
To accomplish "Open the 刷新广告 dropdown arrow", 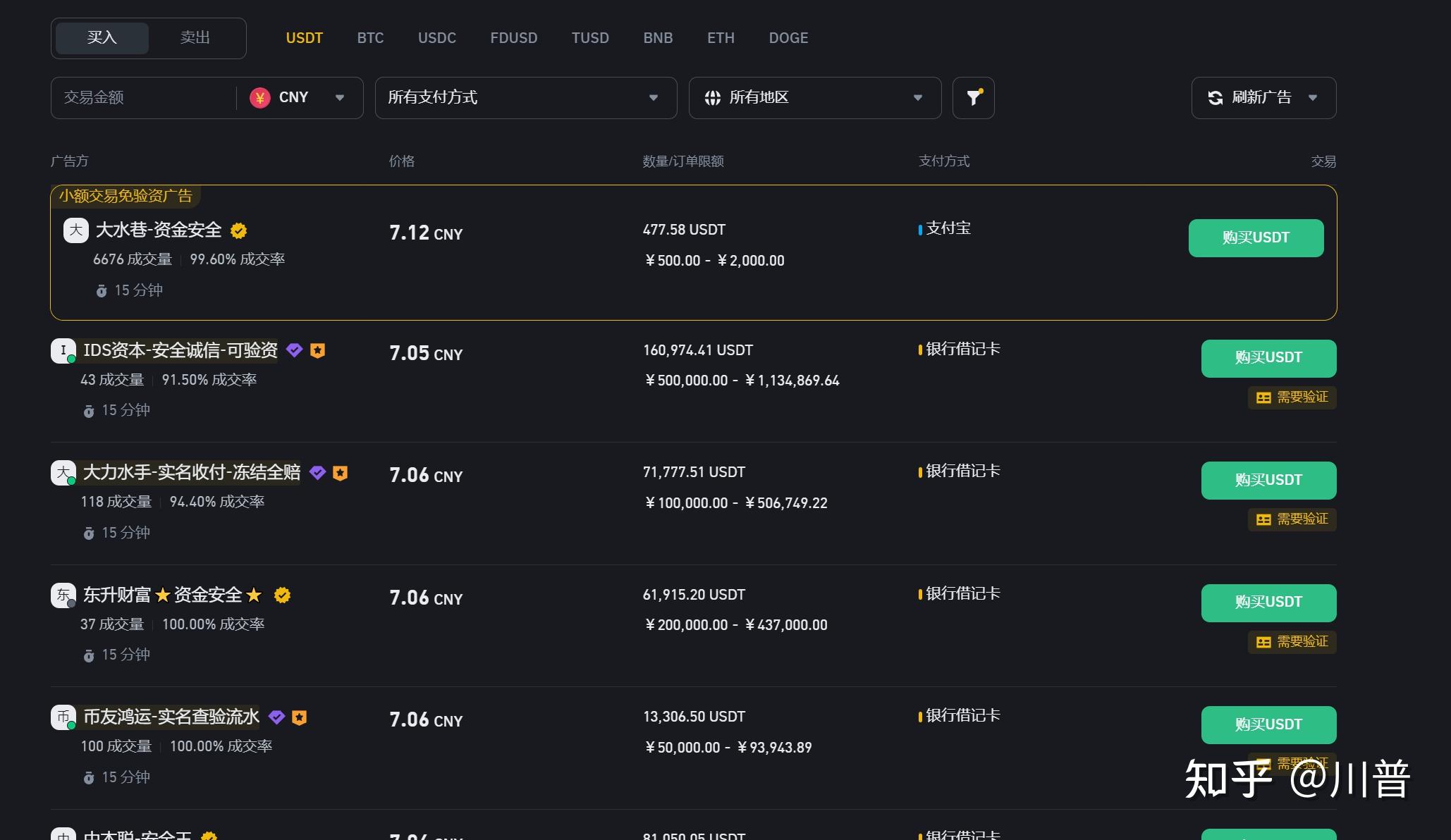I will [x=1312, y=98].
